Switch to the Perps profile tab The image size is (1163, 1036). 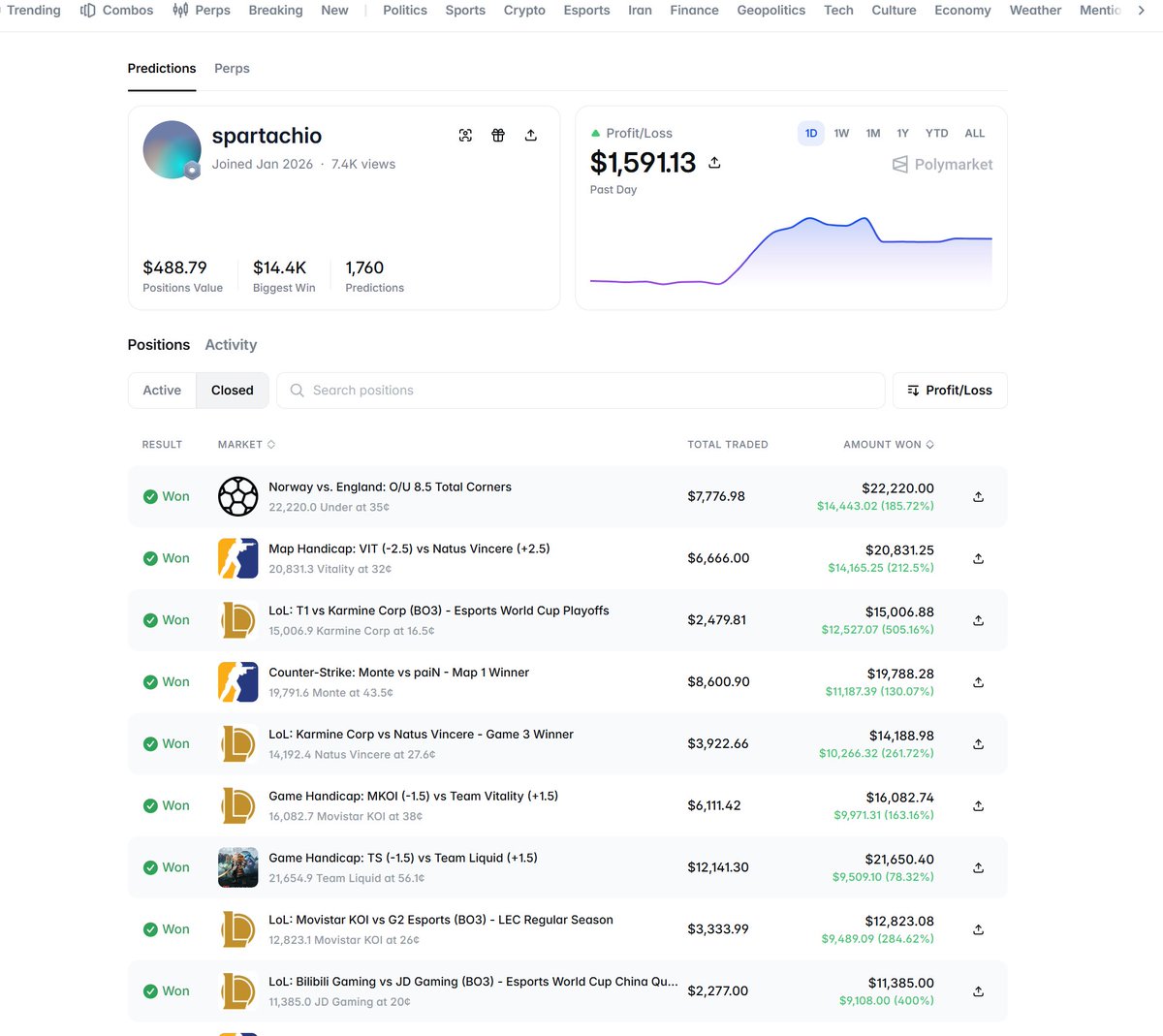232,69
